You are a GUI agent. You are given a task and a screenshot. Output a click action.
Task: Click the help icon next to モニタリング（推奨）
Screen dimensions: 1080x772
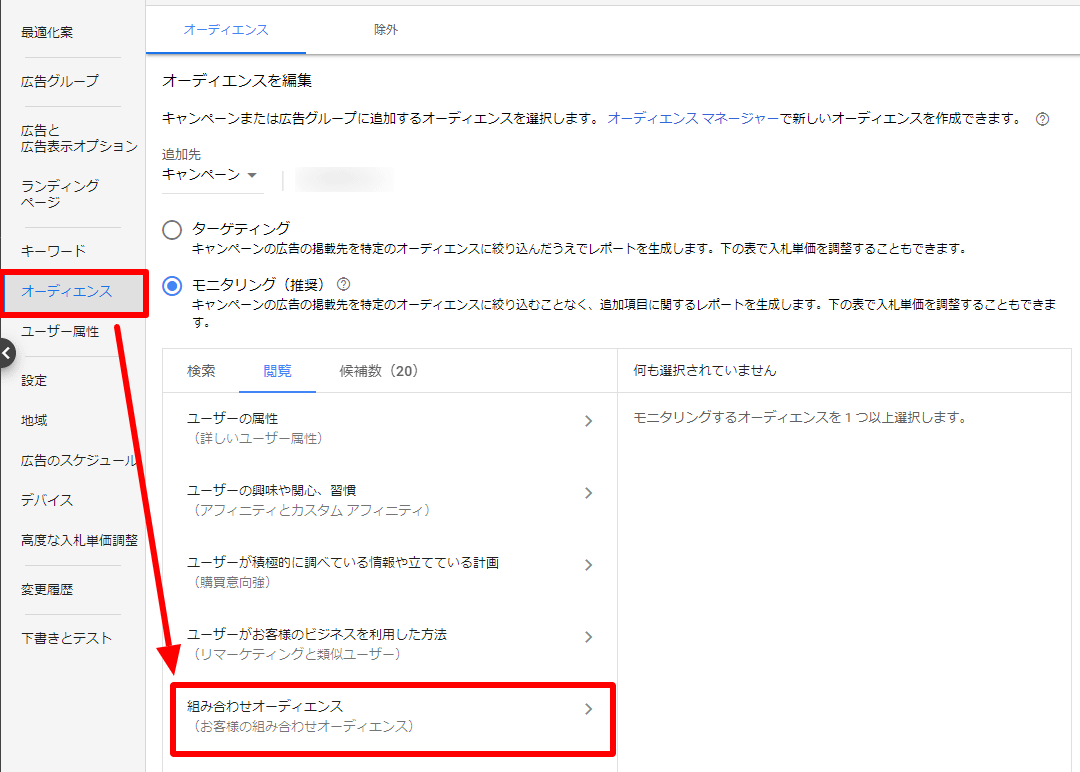[344, 284]
